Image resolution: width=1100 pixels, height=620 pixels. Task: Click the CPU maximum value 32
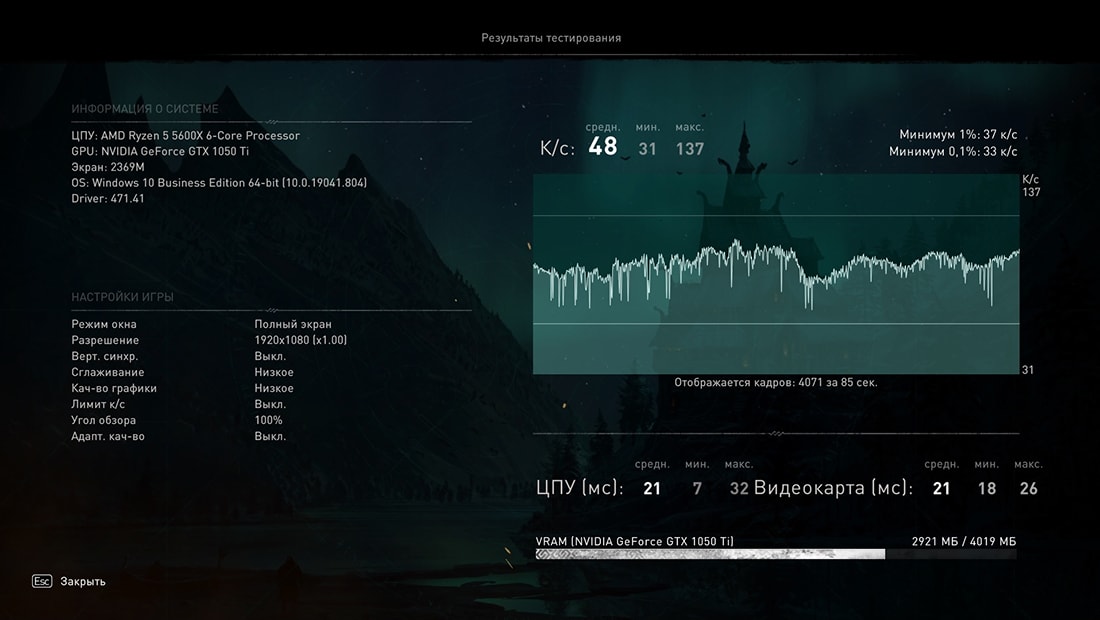click(x=739, y=489)
